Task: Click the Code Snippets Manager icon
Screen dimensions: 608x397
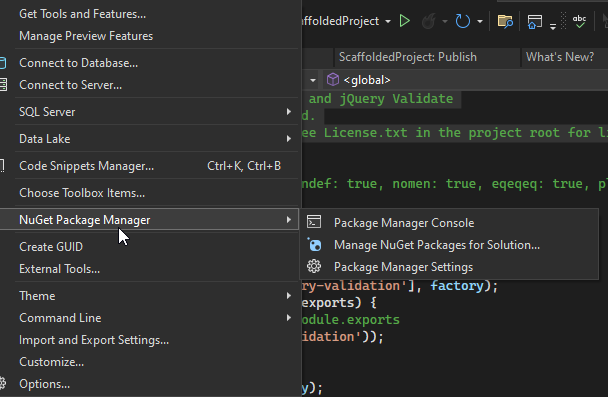Action: (x=2, y=166)
